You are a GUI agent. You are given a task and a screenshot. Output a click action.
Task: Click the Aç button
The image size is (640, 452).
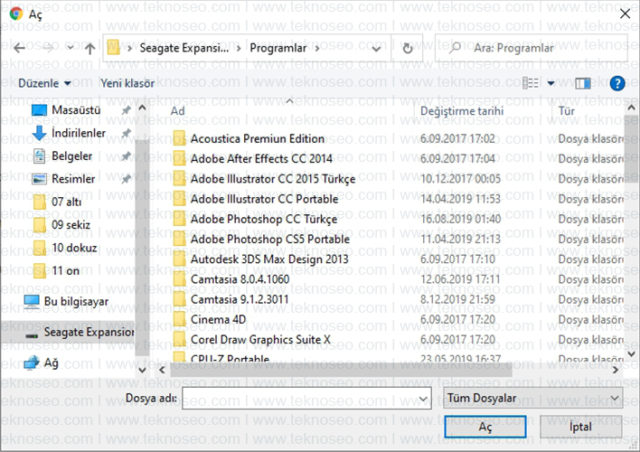coord(485,427)
